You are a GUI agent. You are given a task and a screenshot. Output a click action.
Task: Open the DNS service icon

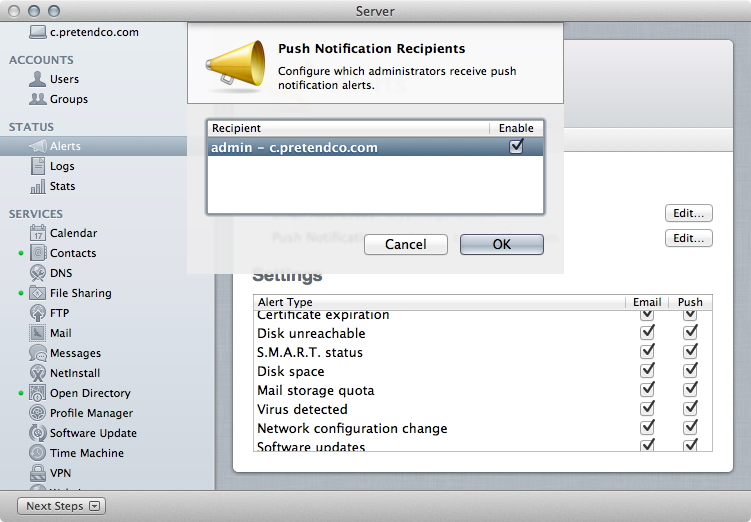38,273
